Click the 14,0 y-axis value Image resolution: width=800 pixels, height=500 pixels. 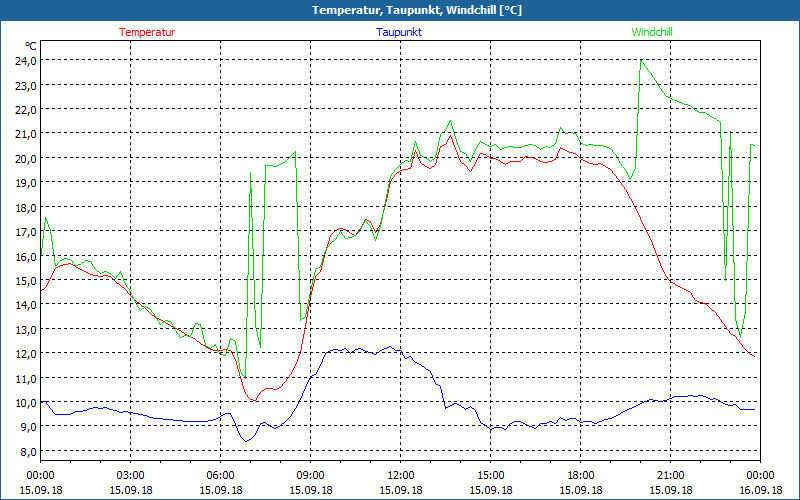(26, 305)
